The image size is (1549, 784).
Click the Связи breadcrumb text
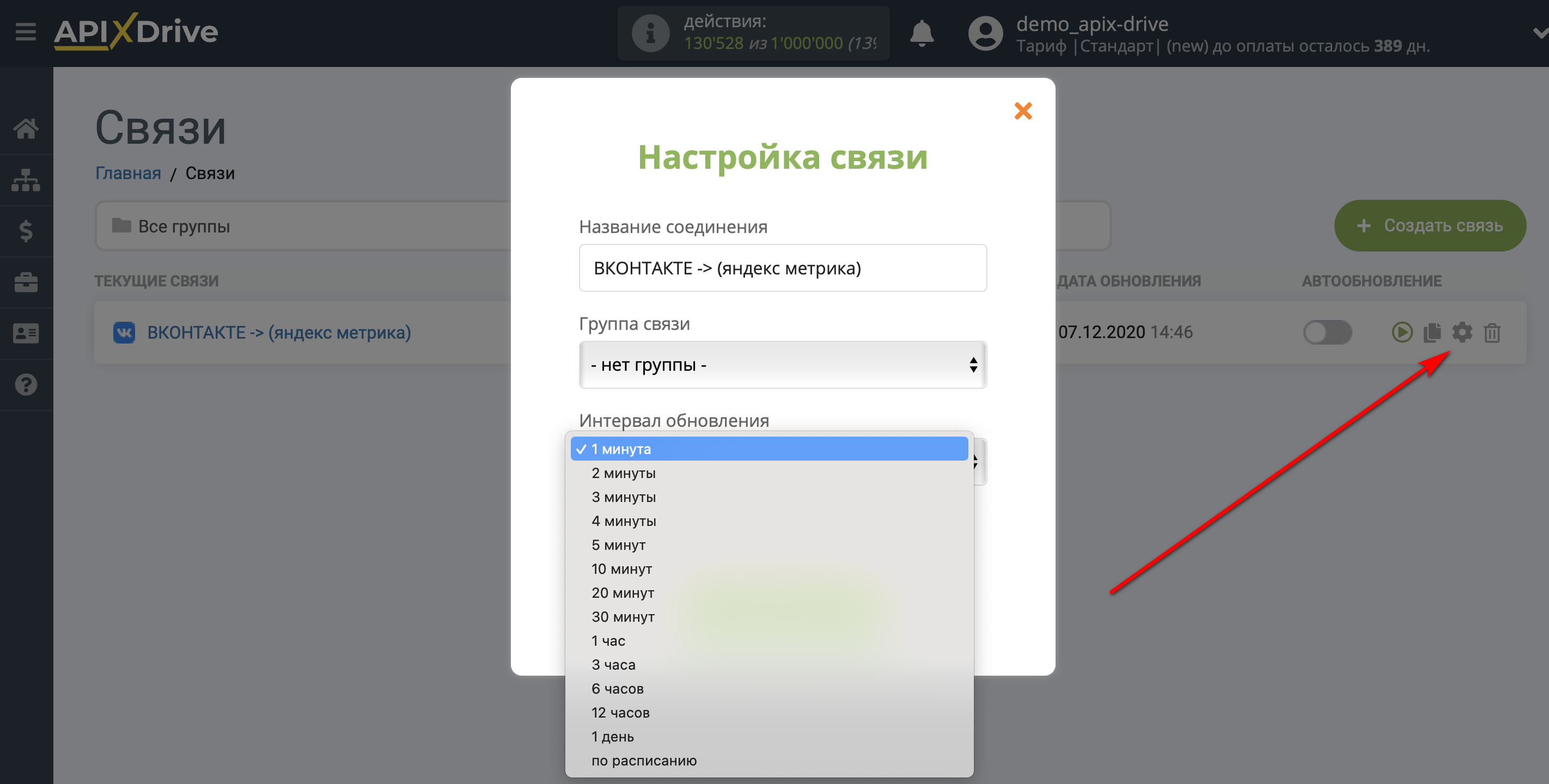tap(210, 173)
